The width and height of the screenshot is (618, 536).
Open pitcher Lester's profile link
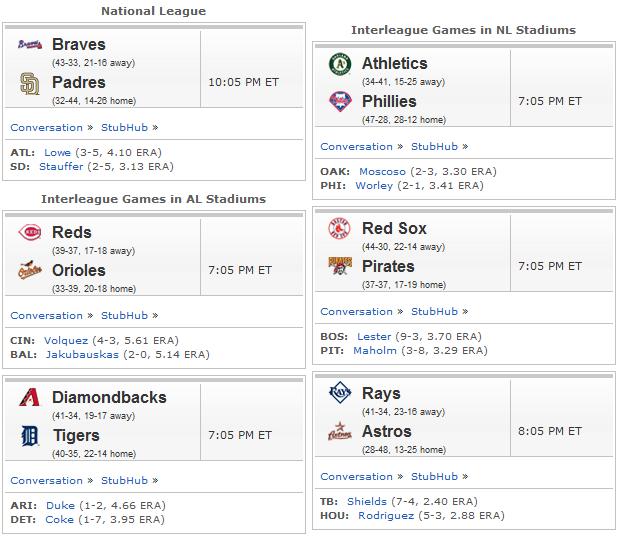374,336
